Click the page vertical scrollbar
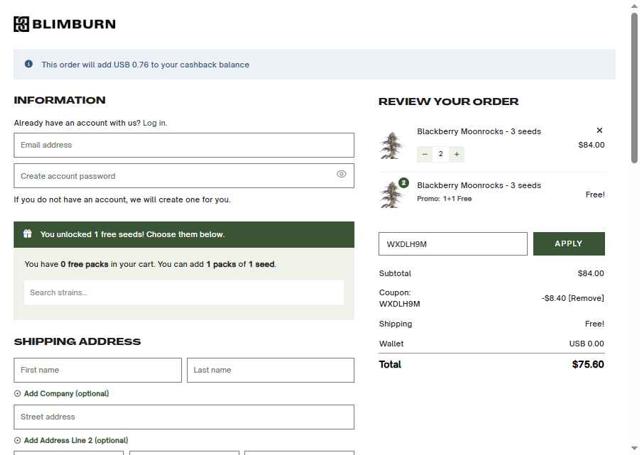640x455 pixels. [x=634, y=88]
